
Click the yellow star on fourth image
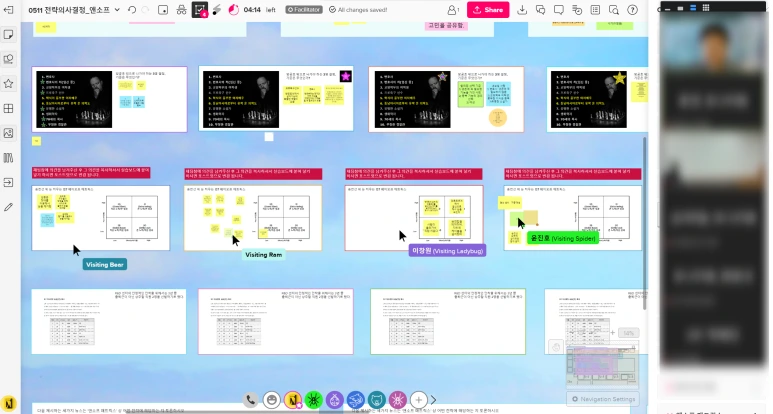(619, 78)
